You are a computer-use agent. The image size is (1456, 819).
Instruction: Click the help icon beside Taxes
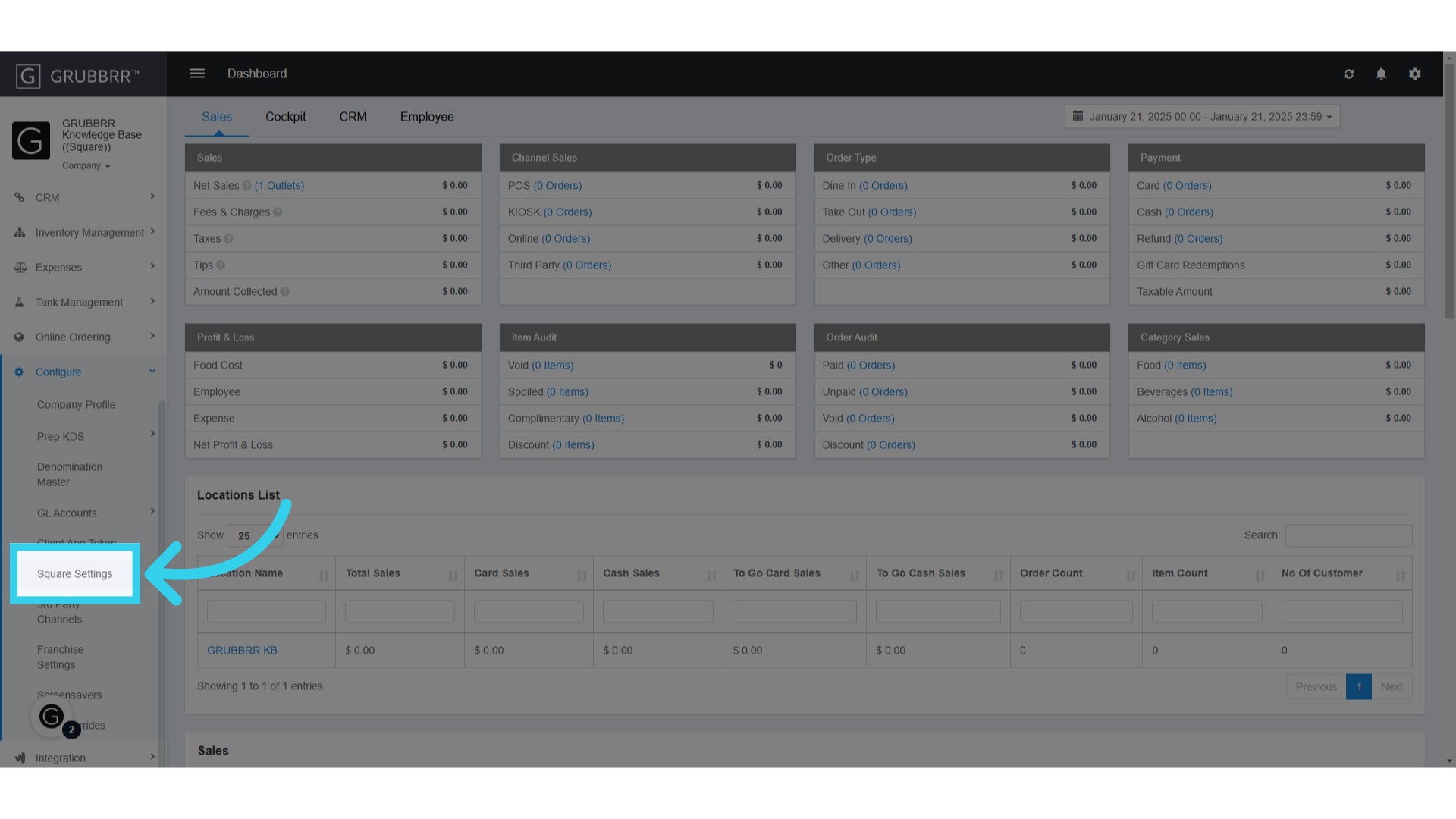(x=228, y=239)
